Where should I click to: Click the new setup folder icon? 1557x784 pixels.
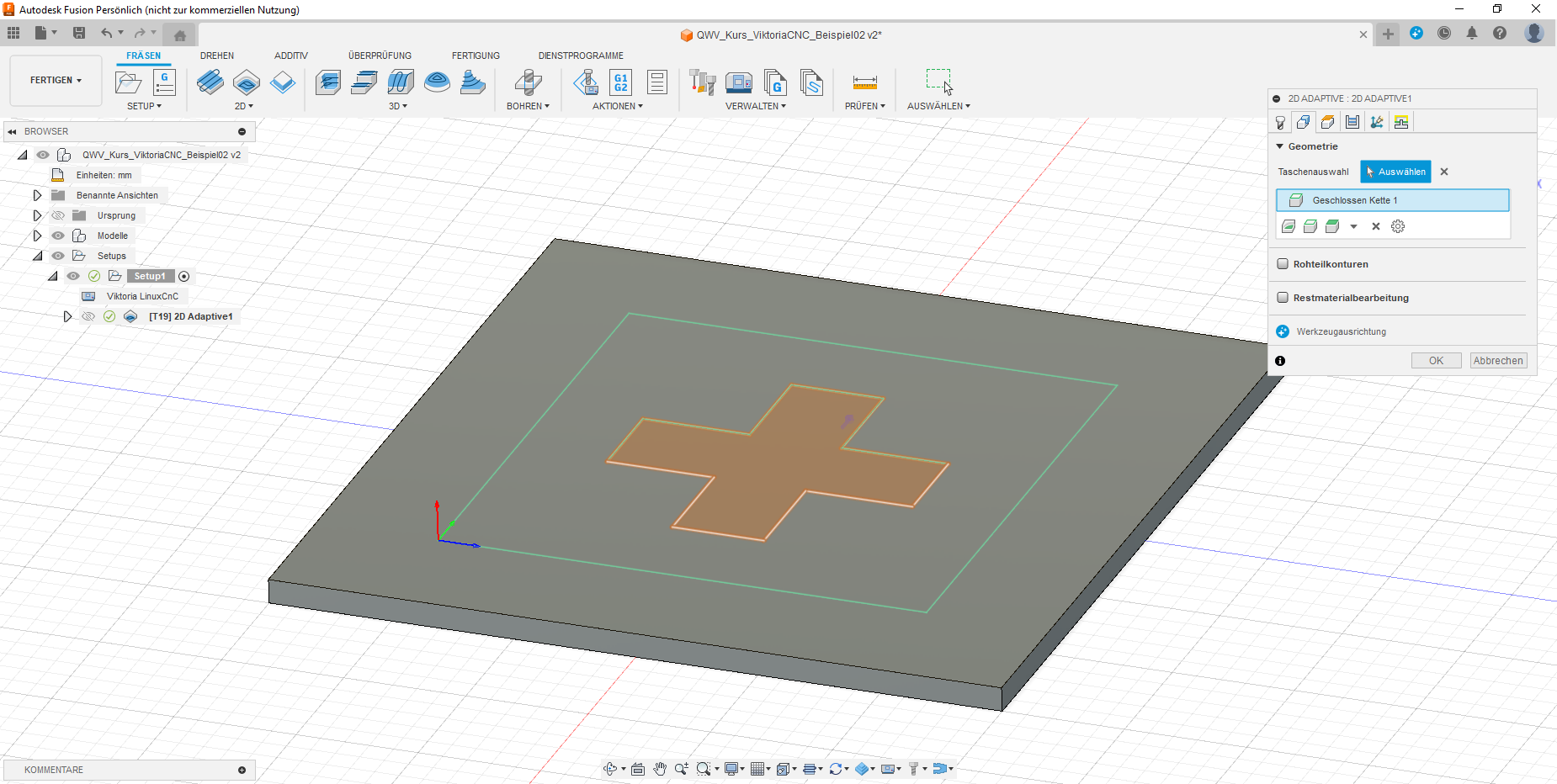[128, 82]
